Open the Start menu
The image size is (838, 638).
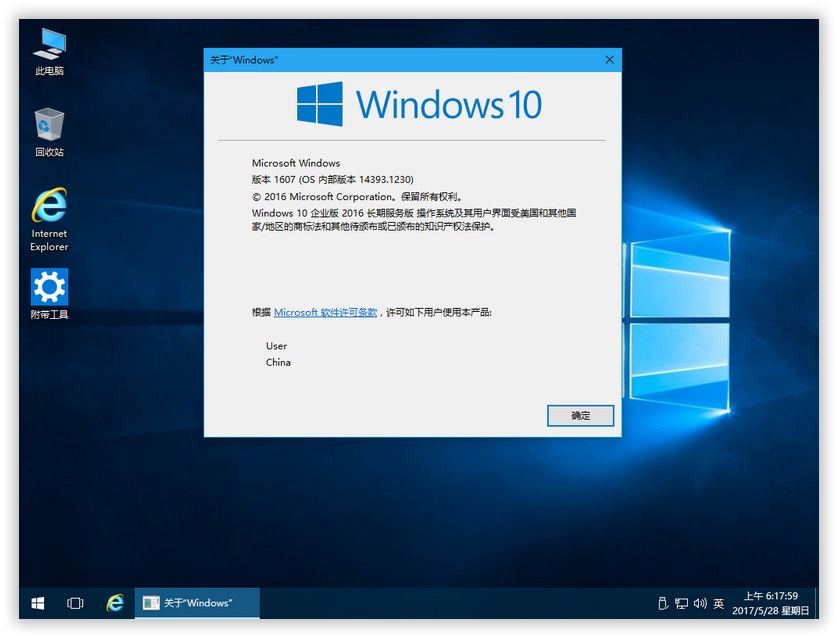(37, 603)
